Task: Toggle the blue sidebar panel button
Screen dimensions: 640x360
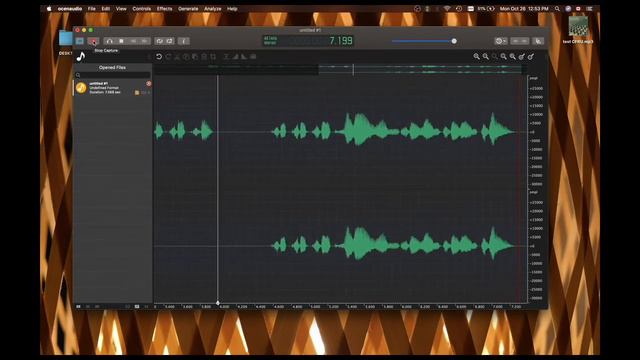Action: point(80,41)
